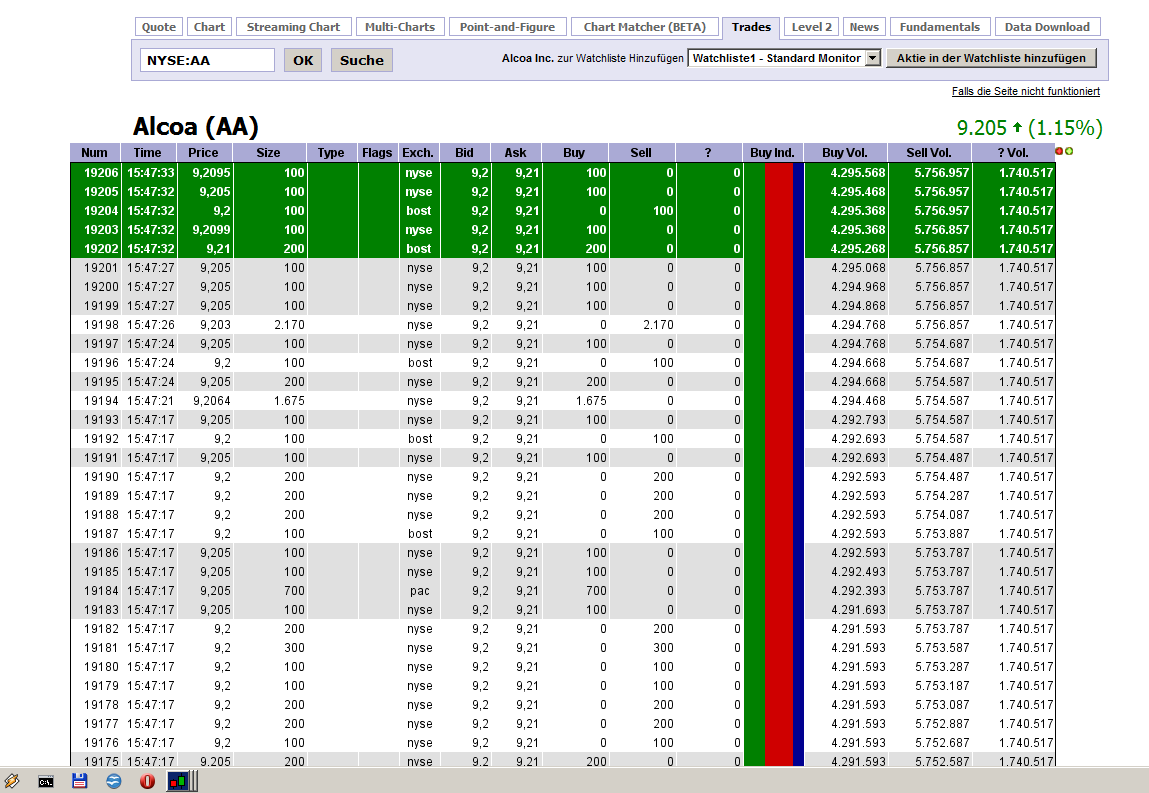Image resolution: width=1149 pixels, height=793 pixels.
Task: Open the Opera browser taskbar icon
Action: click(147, 781)
